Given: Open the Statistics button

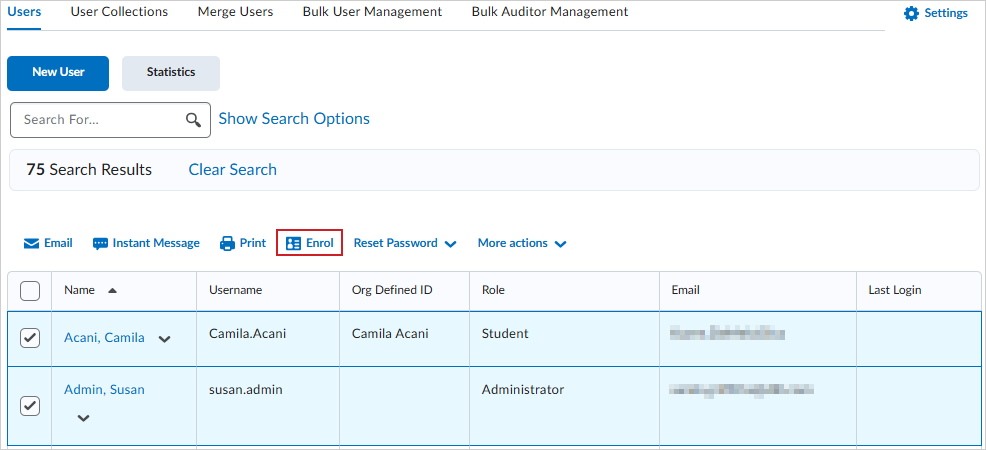Looking at the screenshot, I should (171, 73).
